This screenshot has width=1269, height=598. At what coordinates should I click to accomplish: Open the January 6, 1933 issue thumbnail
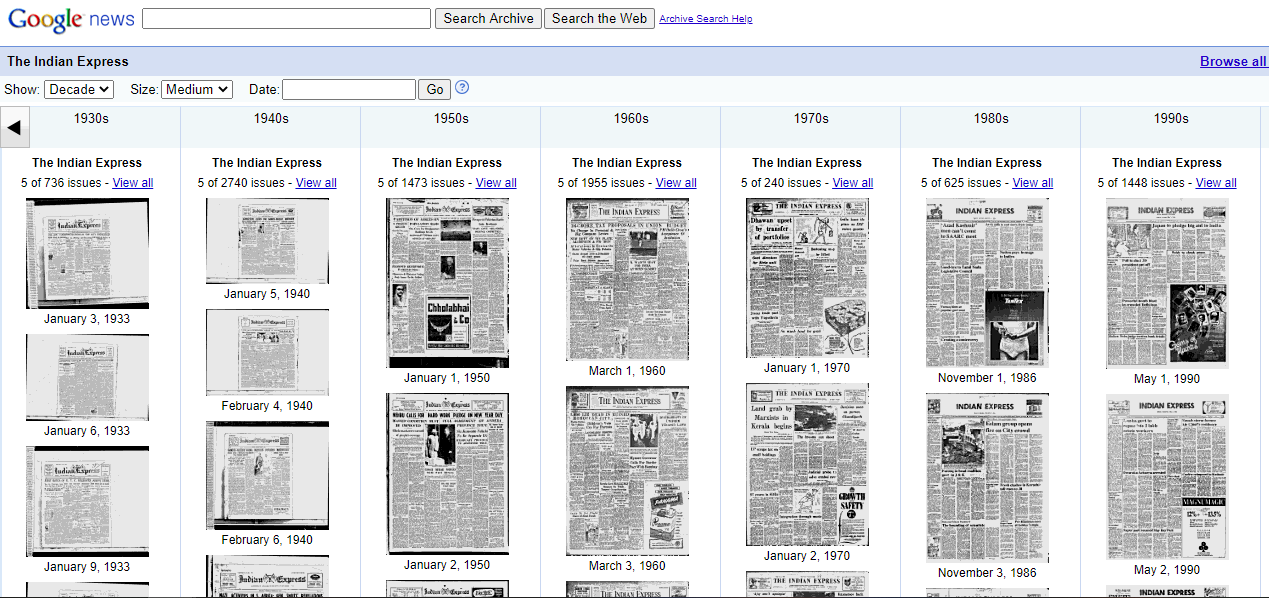click(x=87, y=377)
